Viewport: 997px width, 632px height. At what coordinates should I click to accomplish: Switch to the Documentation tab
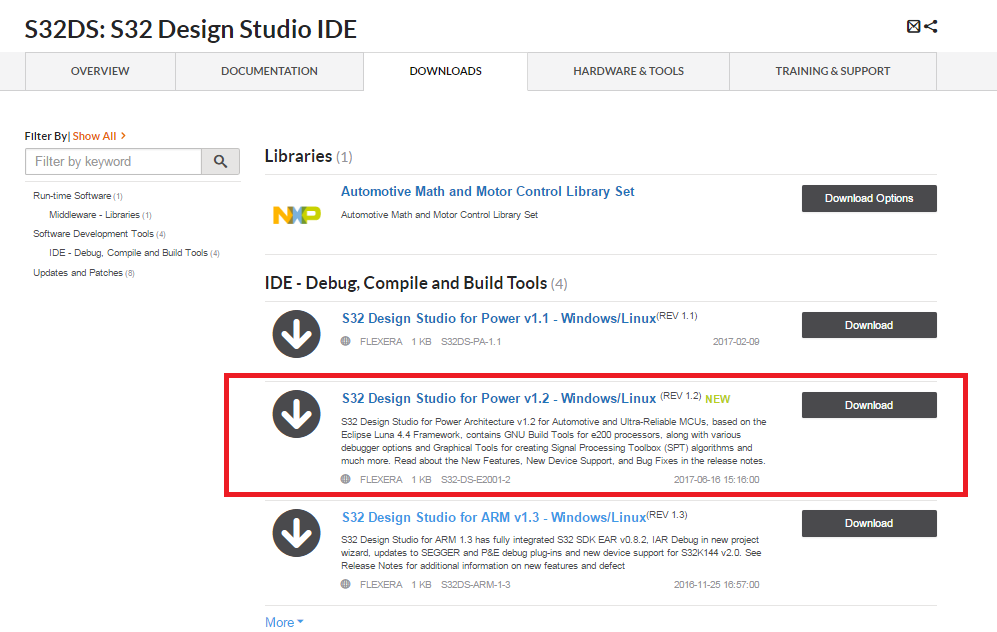(x=270, y=71)
